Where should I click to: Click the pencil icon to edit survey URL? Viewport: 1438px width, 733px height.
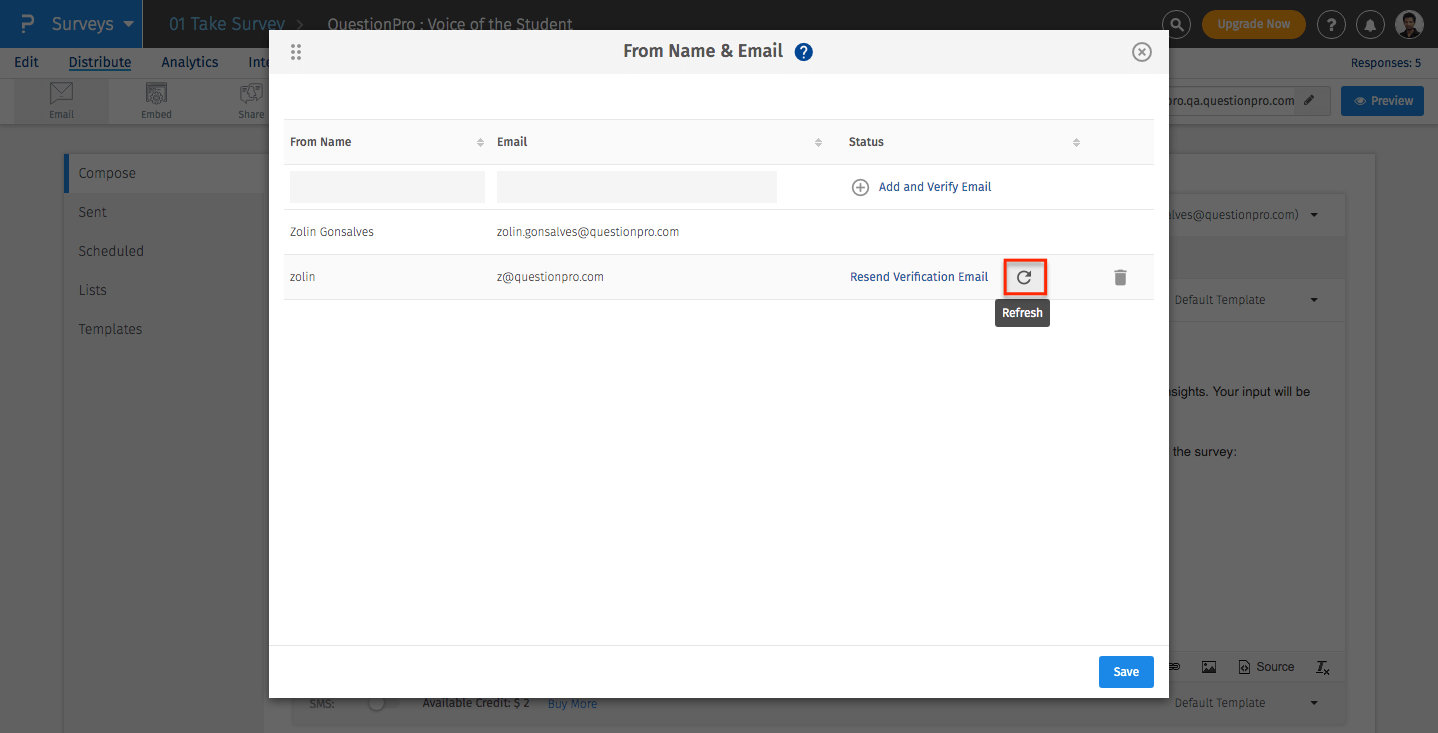1309,100
